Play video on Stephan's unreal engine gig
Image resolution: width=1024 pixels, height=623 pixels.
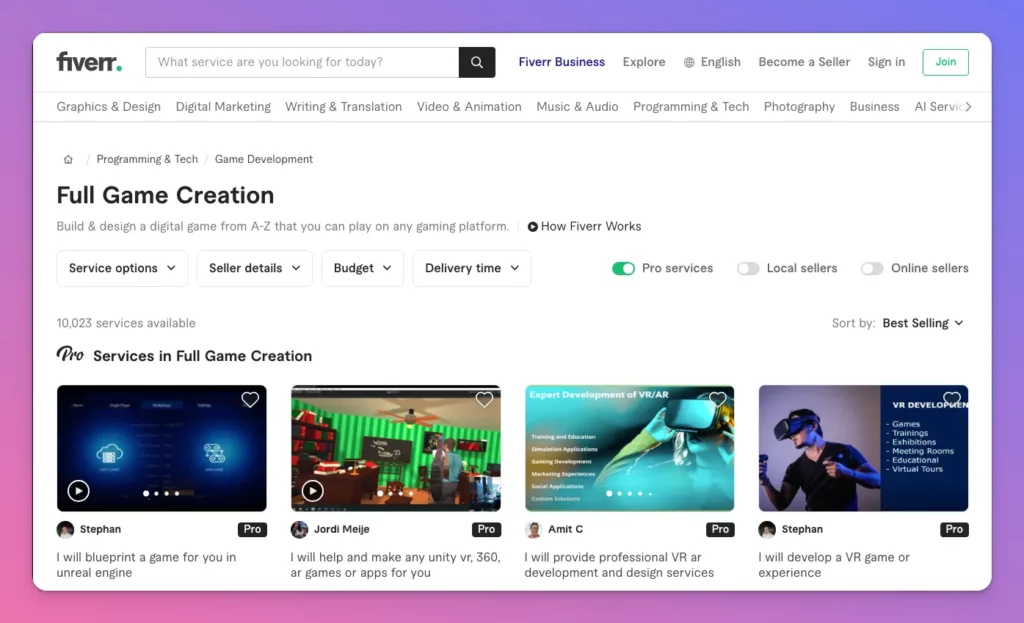pyautogui.click(x=78, y=491)
